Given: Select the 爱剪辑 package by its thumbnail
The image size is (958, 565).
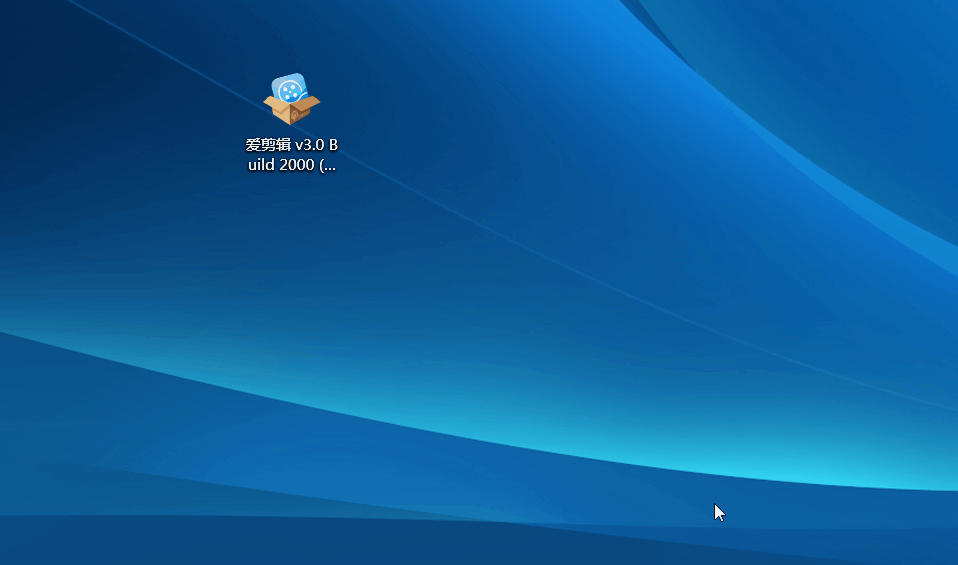Looking at the screenshot, I should 291,100.
